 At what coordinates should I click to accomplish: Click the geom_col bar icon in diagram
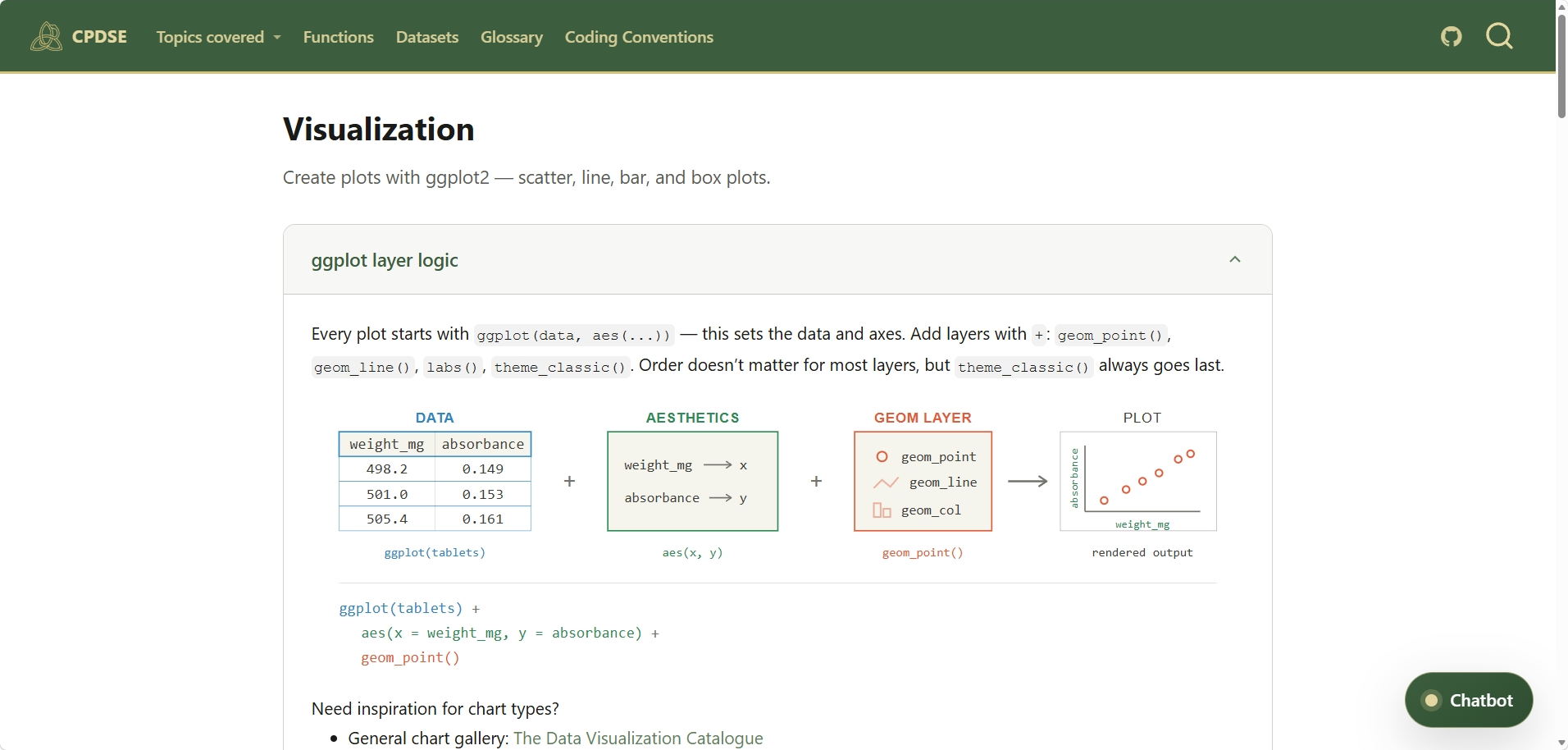(x=882, y=510)
